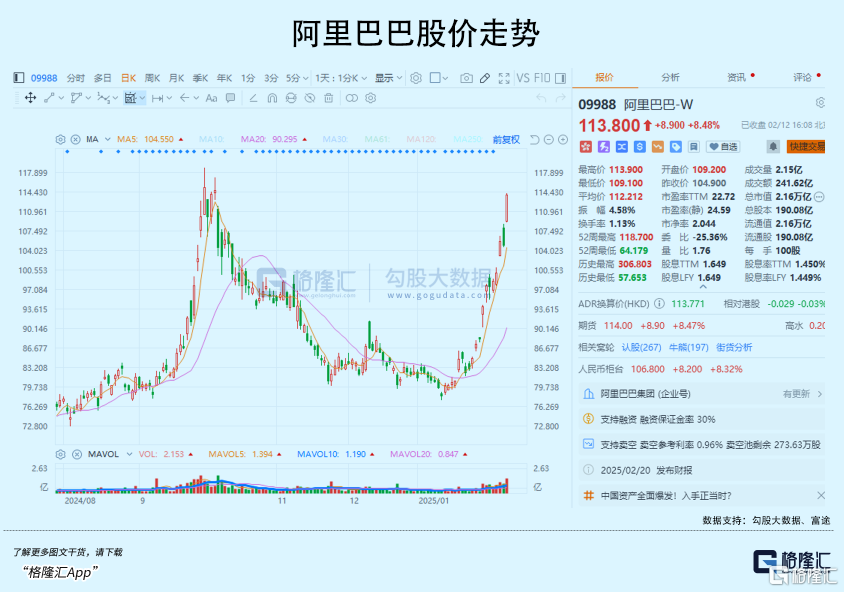This screenshot has height=592, width=844.
Task: Toggle the left sidebar panel icon
Action: (19, 77)
